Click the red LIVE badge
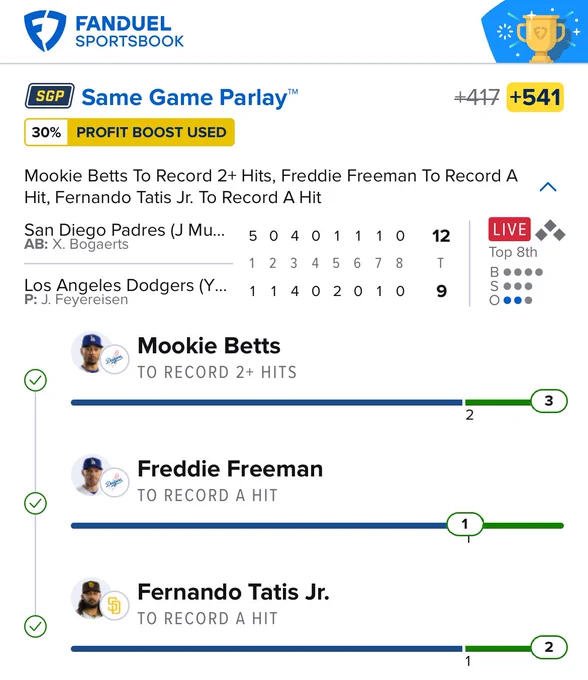The height and width of the screenshot is (680, 588). tap(510, 229)
